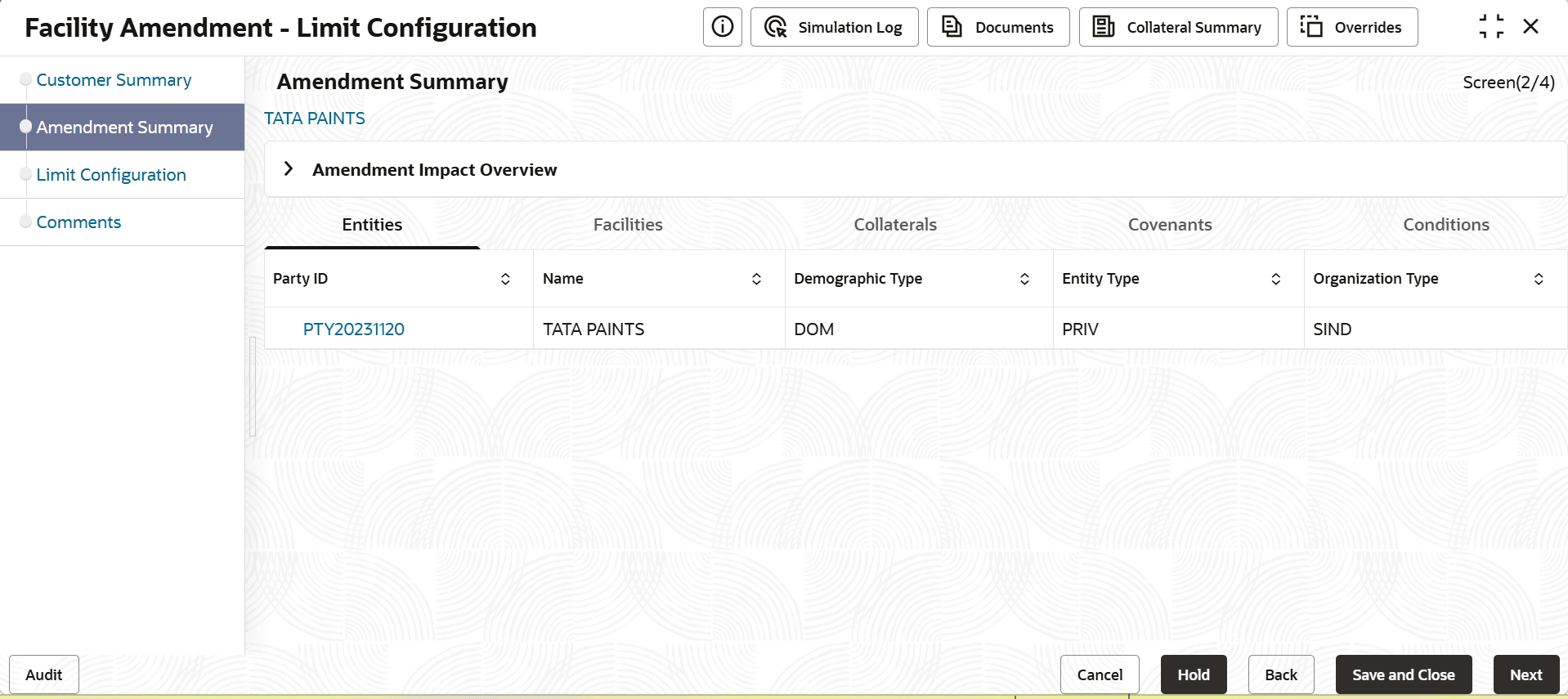Switch to the Facilities tab
Image resolution: width=1568 pixels, height=699 pixels.
pyautogui.click(x=628, y=225)
